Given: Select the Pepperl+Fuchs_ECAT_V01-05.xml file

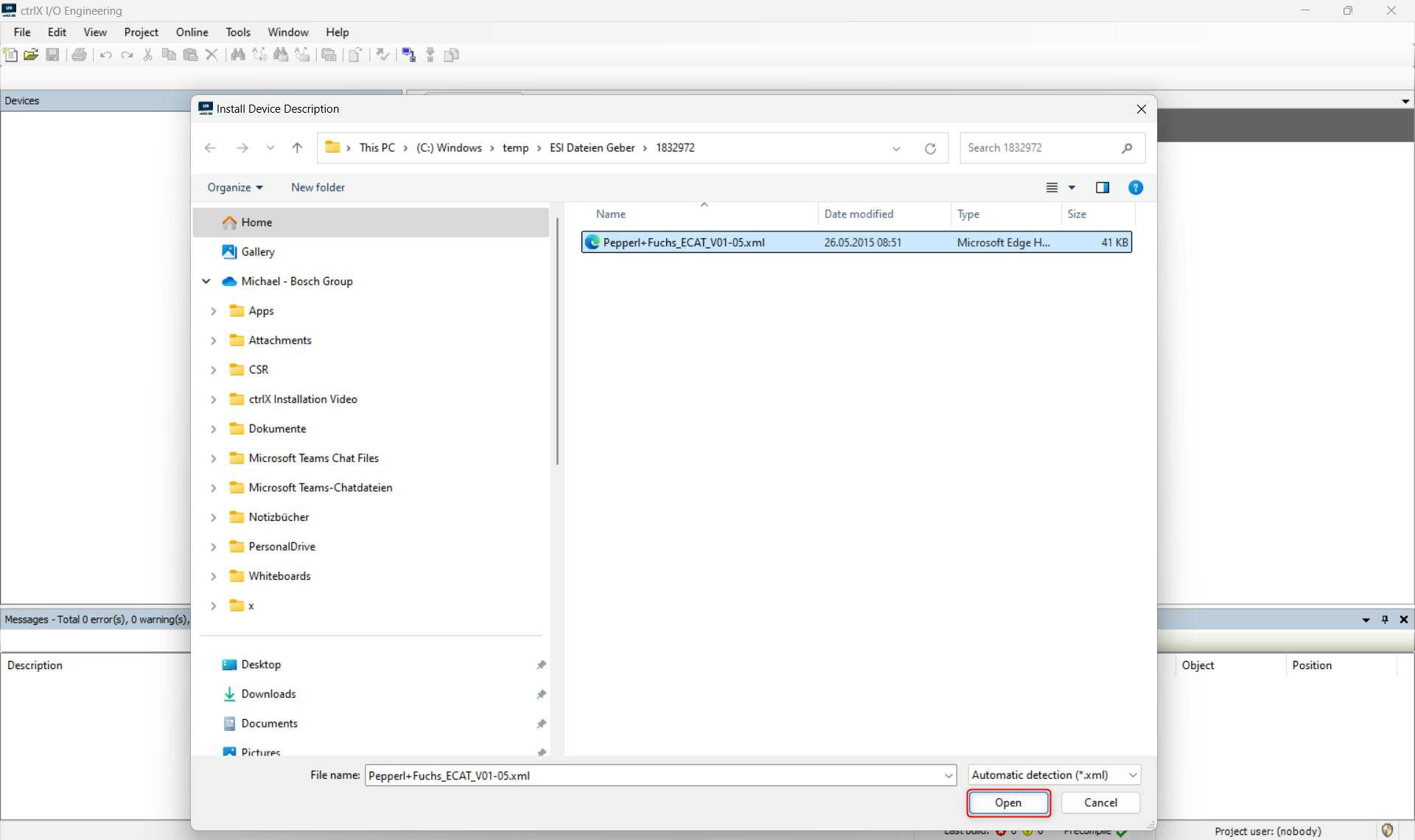Looking at the screenshot, I should 683,242.
